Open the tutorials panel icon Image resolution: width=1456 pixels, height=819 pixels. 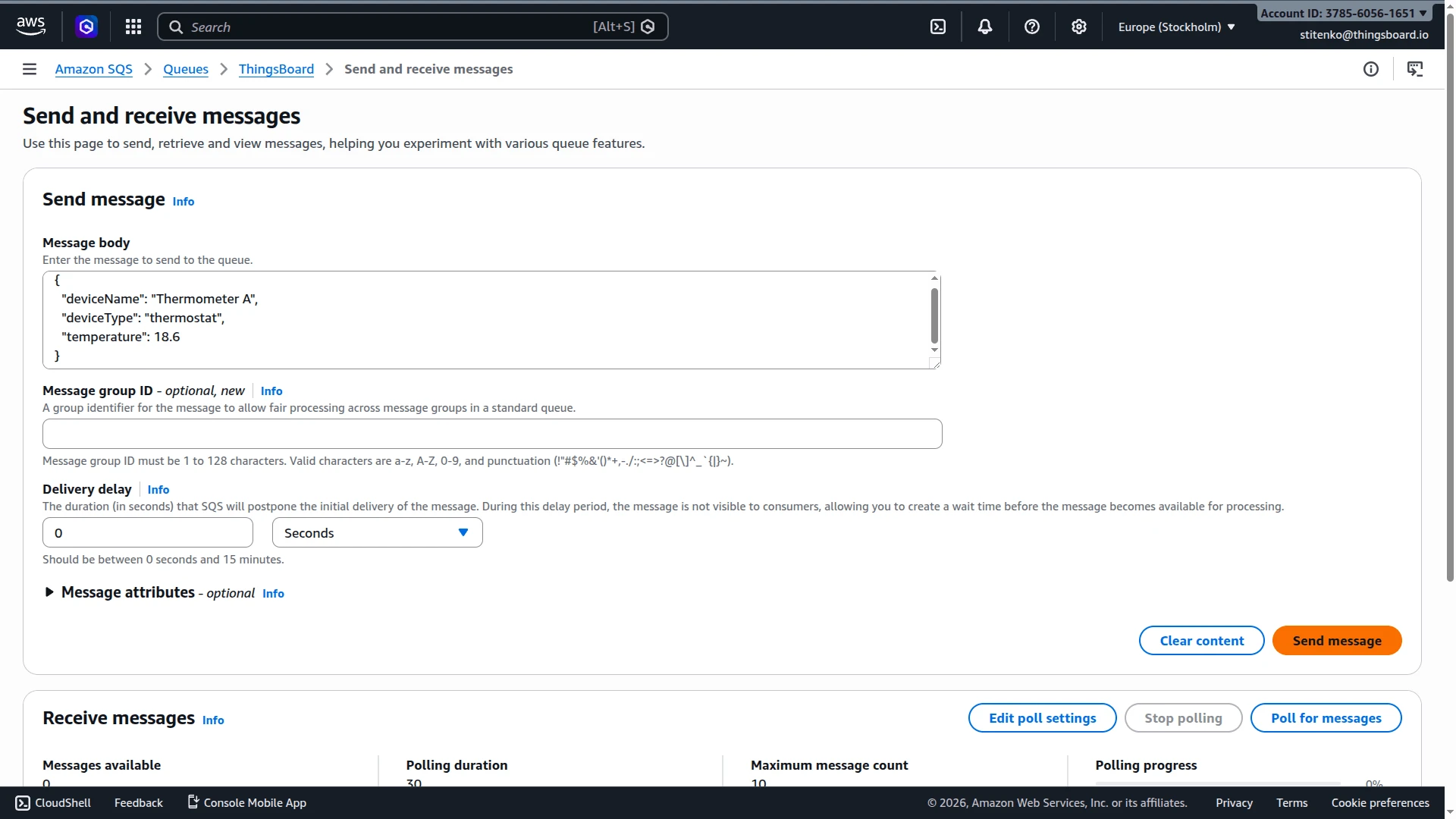(1415, 69)
